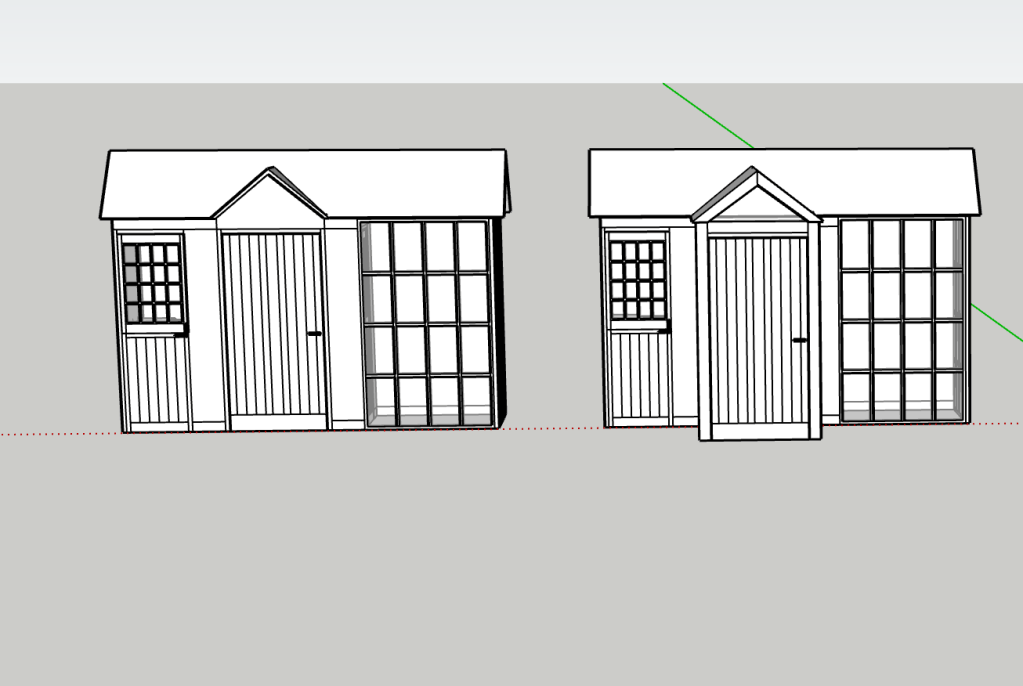
Task: Select the right shed's porch gable
Action: (x=756, y=207)
